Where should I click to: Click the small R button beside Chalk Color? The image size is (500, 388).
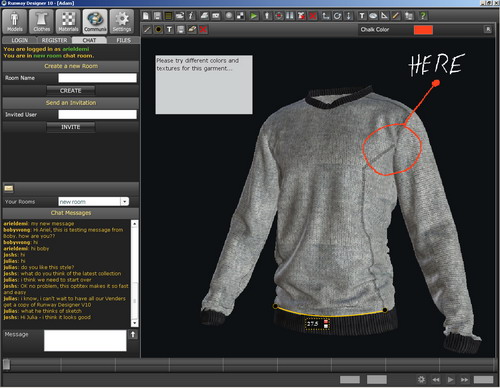488,29
